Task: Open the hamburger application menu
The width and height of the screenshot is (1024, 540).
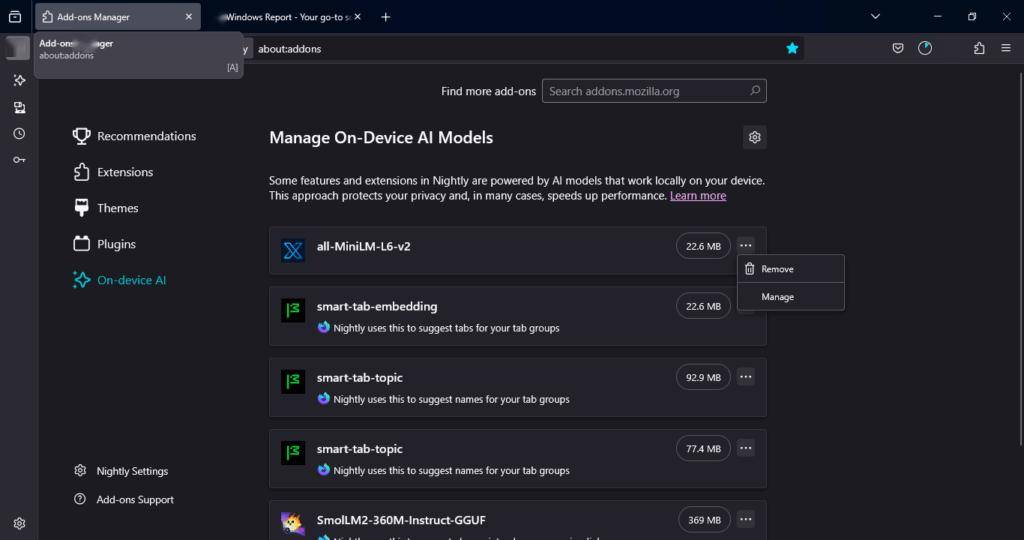Action: (x=1006, y=48)
